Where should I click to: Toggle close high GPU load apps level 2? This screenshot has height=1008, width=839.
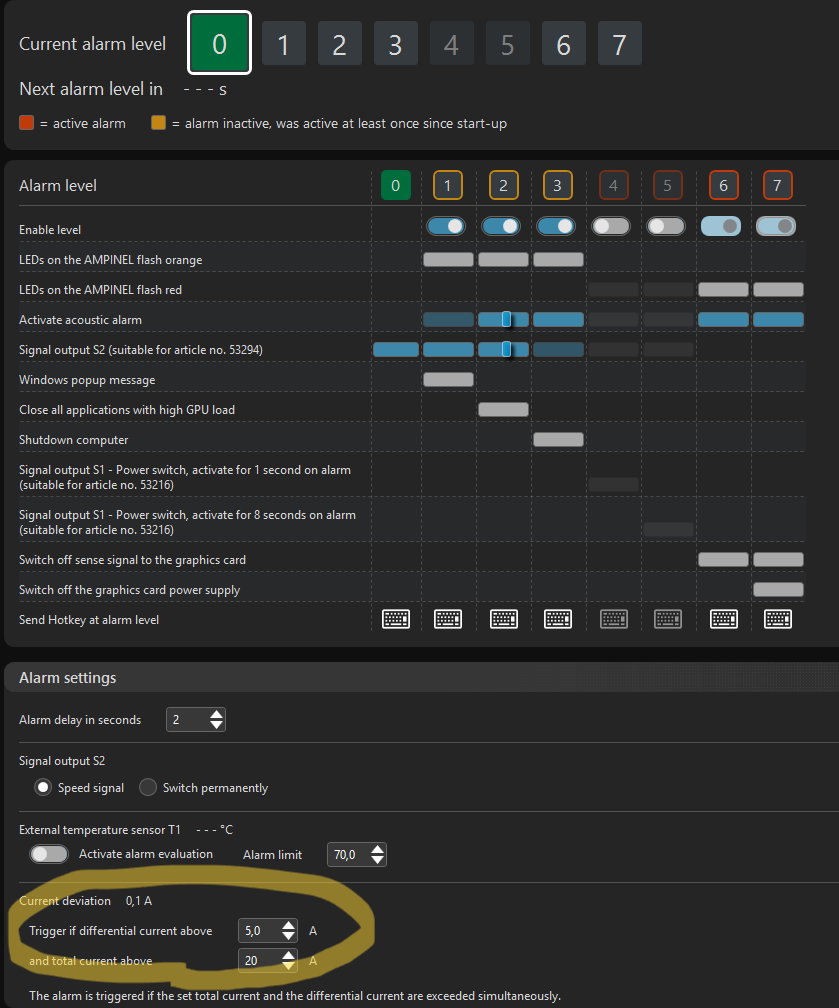click(x=503, y=410)
